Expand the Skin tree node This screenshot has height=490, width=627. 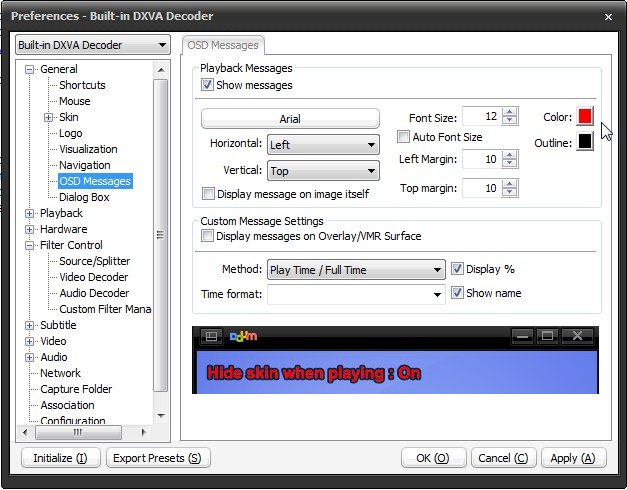[48, 117]
